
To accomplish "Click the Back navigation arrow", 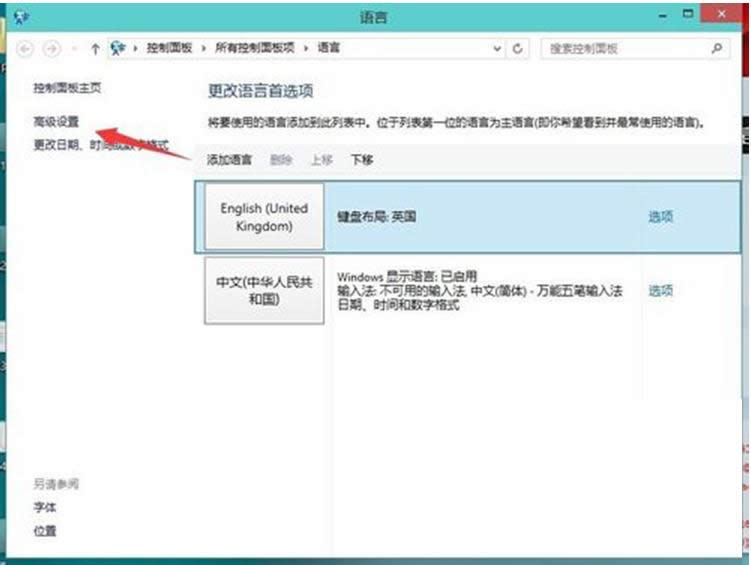I will (x=25, y=48).
